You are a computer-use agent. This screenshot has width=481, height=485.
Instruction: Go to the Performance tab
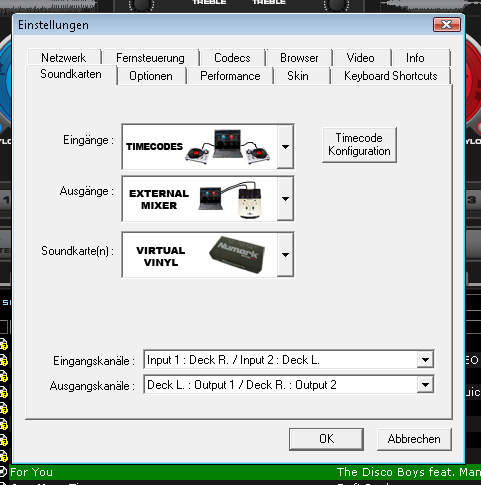[x=230, y=76]
